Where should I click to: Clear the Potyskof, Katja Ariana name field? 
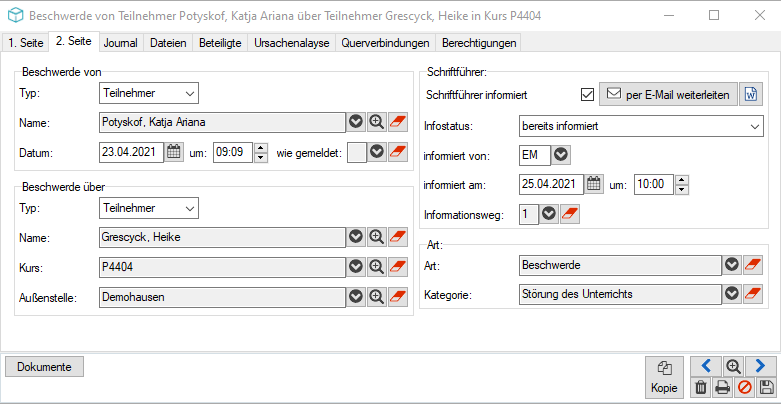tap(397, 122)
